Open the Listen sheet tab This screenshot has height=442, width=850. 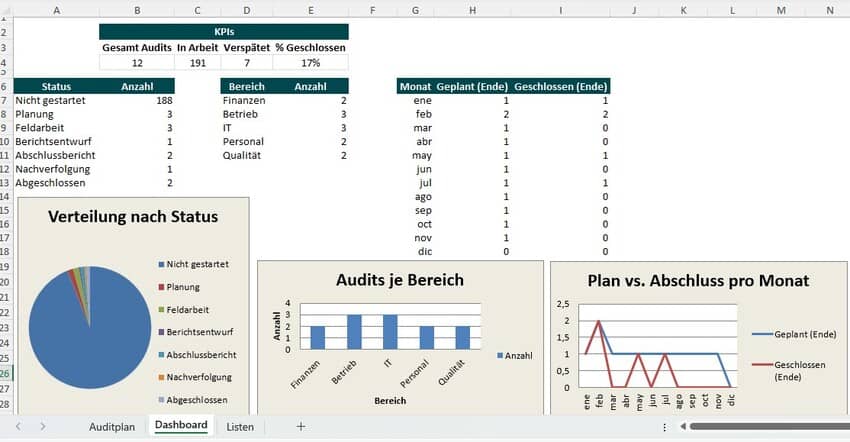(x=240, y=426)
